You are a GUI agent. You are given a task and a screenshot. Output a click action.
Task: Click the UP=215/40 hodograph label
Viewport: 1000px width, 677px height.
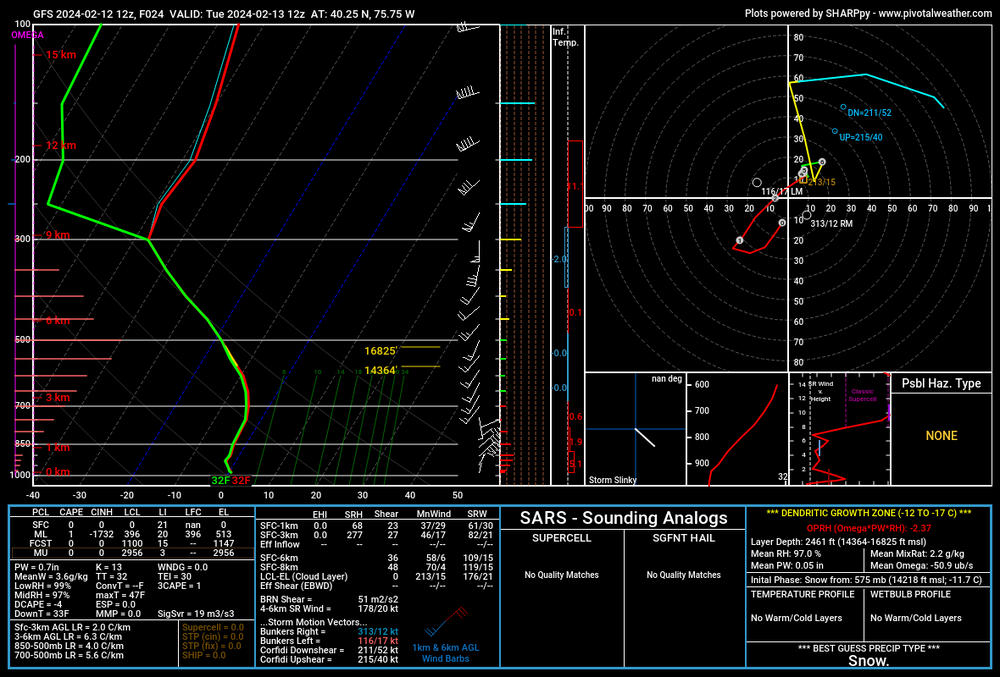pos(861,137)
